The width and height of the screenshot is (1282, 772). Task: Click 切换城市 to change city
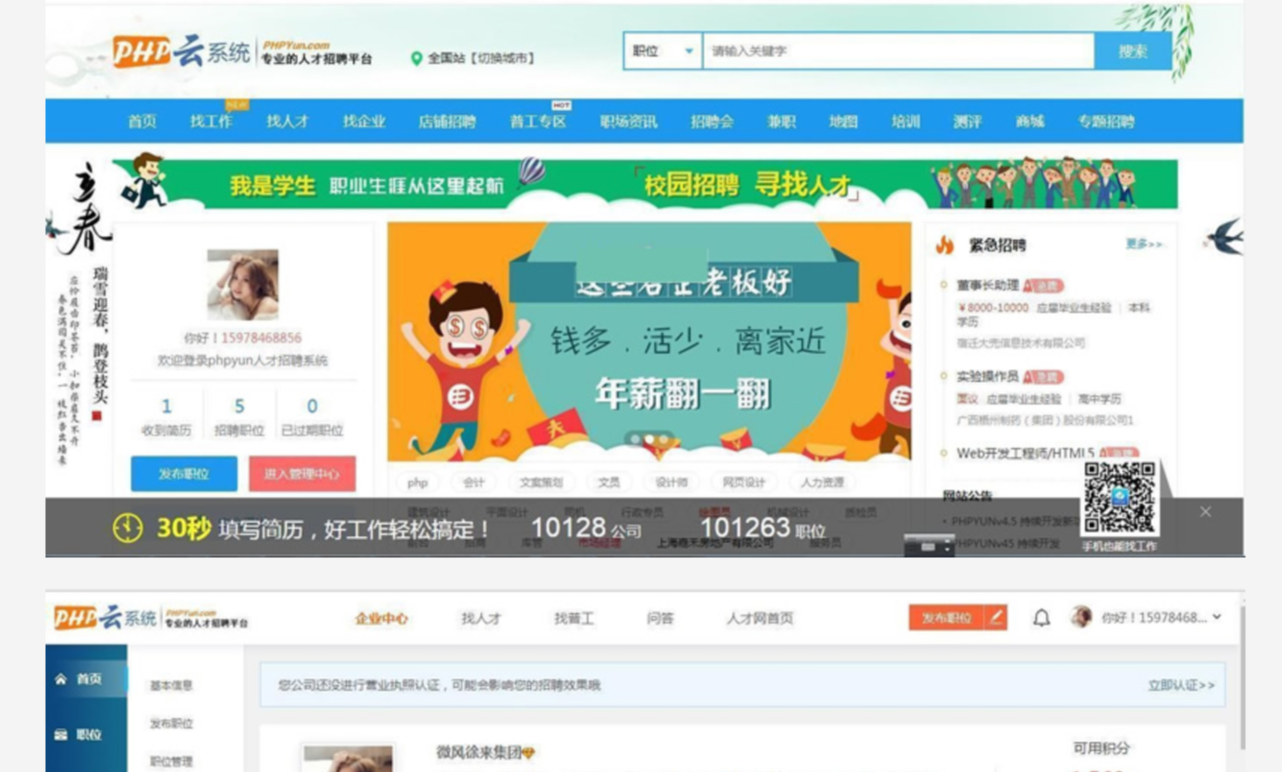(505, 59)
